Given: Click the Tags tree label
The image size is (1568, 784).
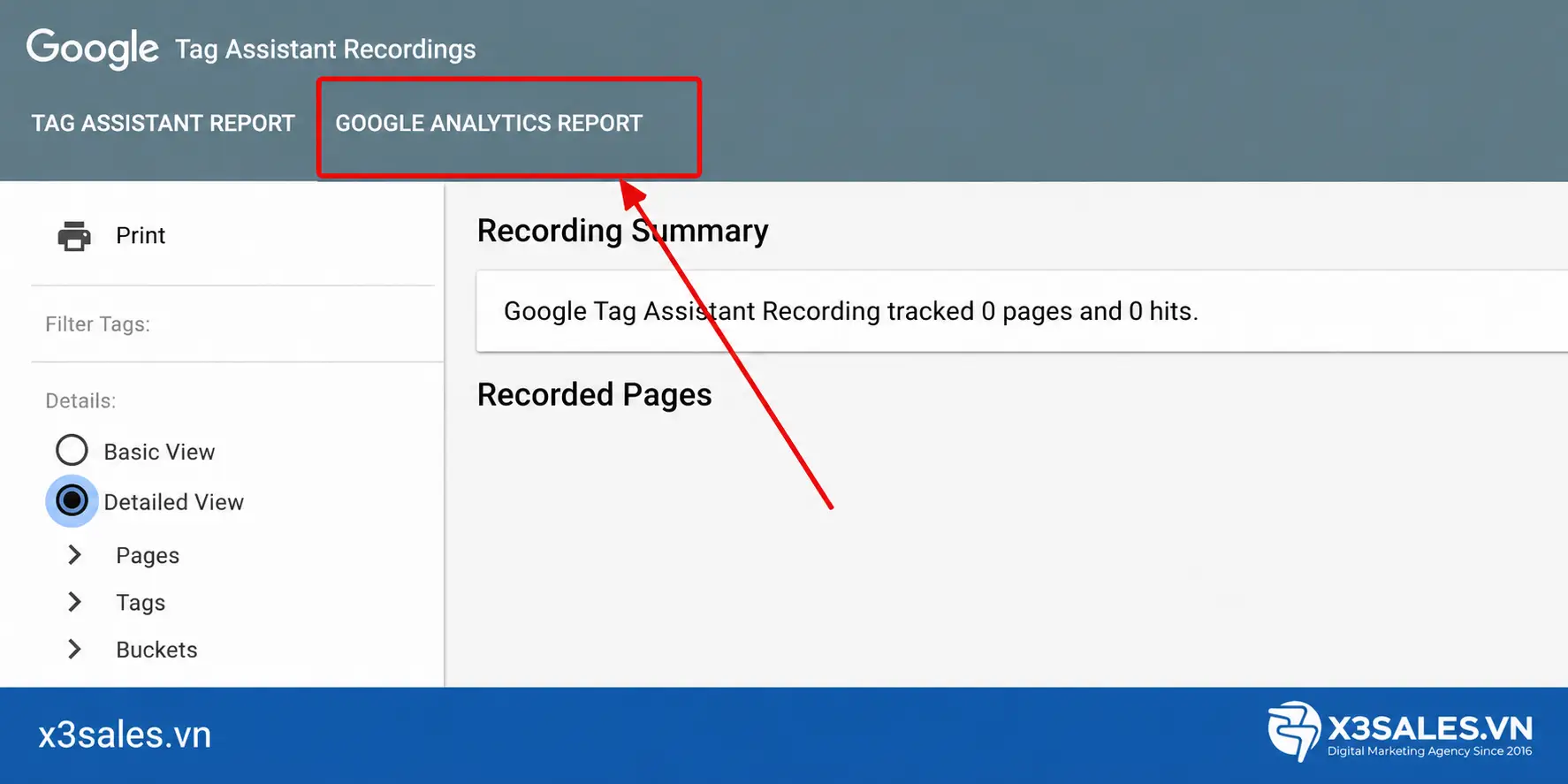Looking at the screenshot, I should click(x=141, y=603).
